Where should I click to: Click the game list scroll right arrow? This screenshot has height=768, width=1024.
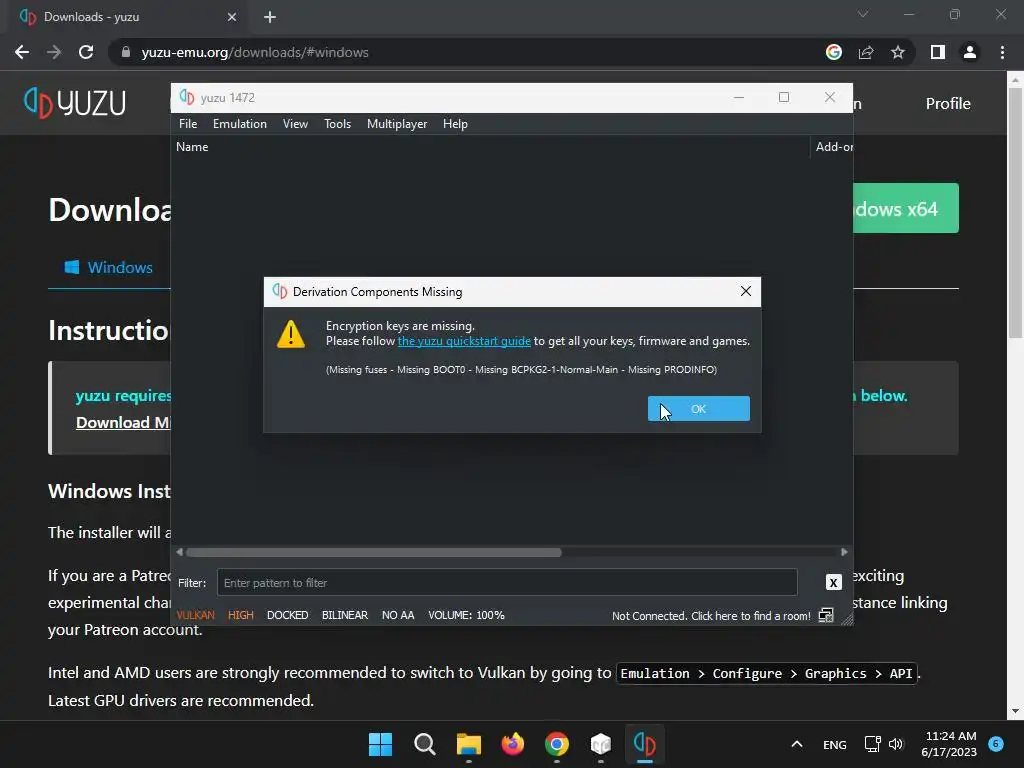(x=844, y=552)
